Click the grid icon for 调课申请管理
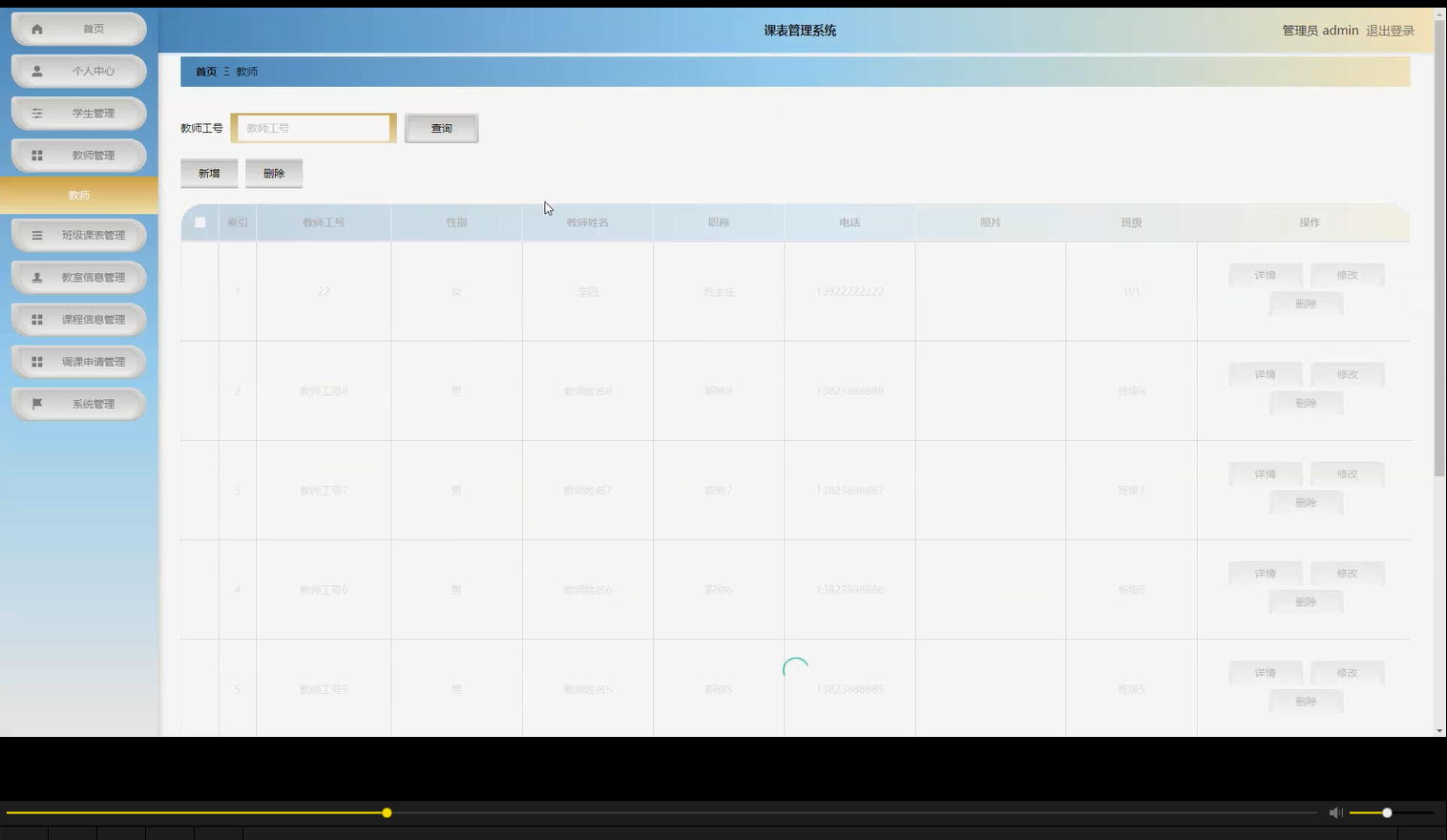Screen dimensions: 1447x840 [37, 362]
